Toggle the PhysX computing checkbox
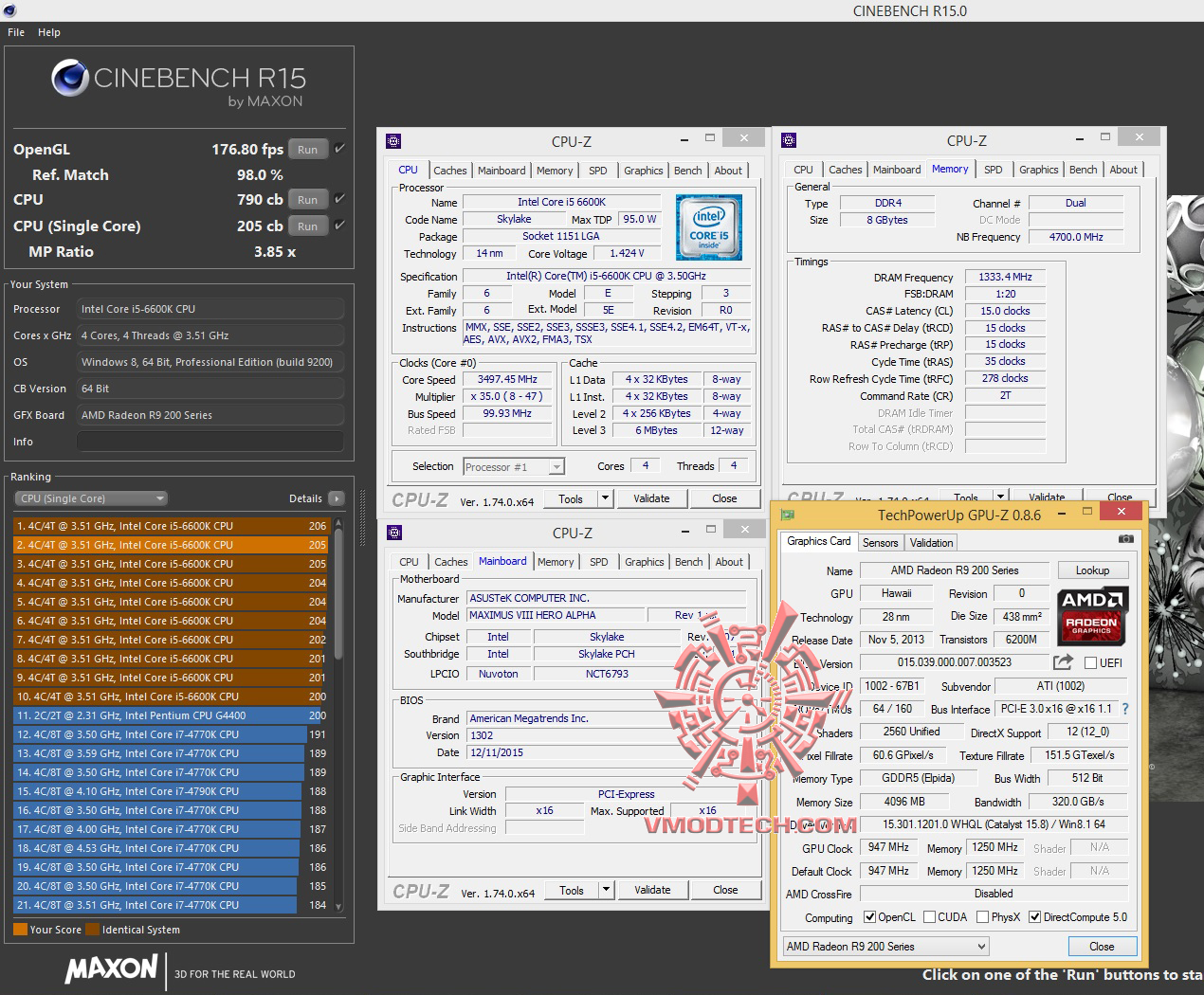1204x995 pixels. tap(983, 917)
